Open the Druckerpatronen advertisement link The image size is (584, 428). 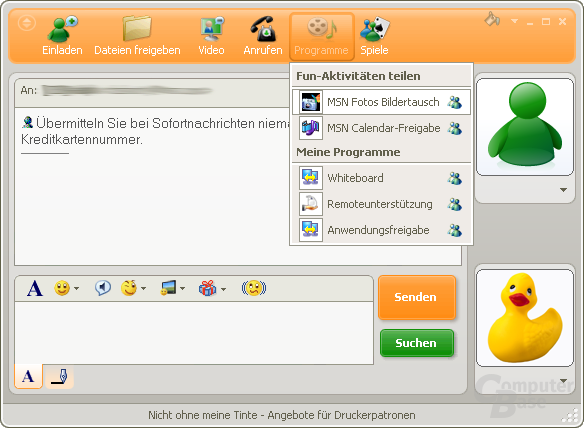click(282, 415)
